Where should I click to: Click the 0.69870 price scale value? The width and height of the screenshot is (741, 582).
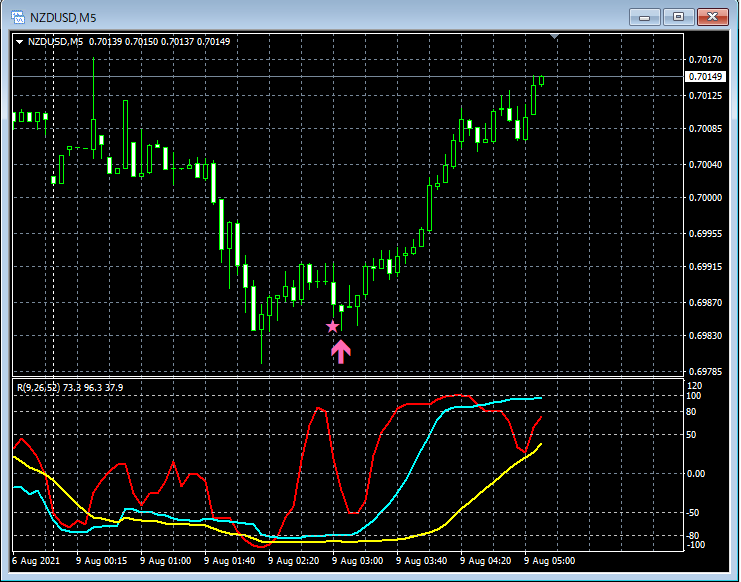click(x=706, y=302)
